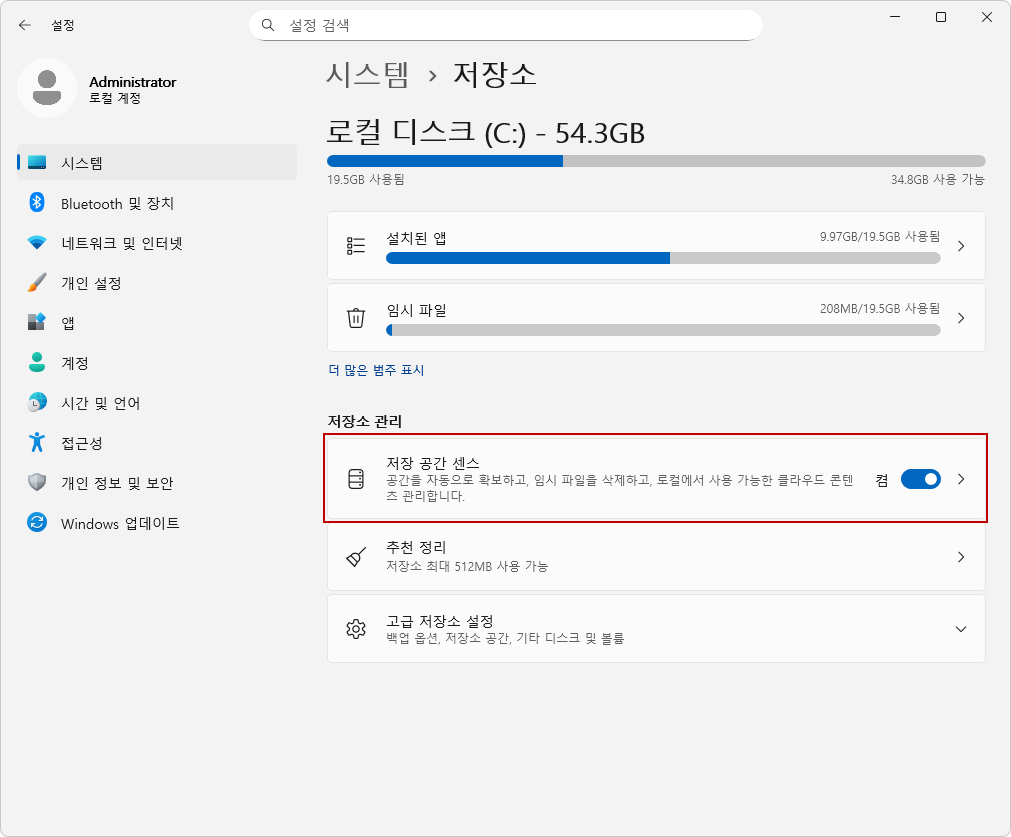Click the 고급 저장소 설정 gear icon
Screen dimensions: 1011x837
coord(356,629)
